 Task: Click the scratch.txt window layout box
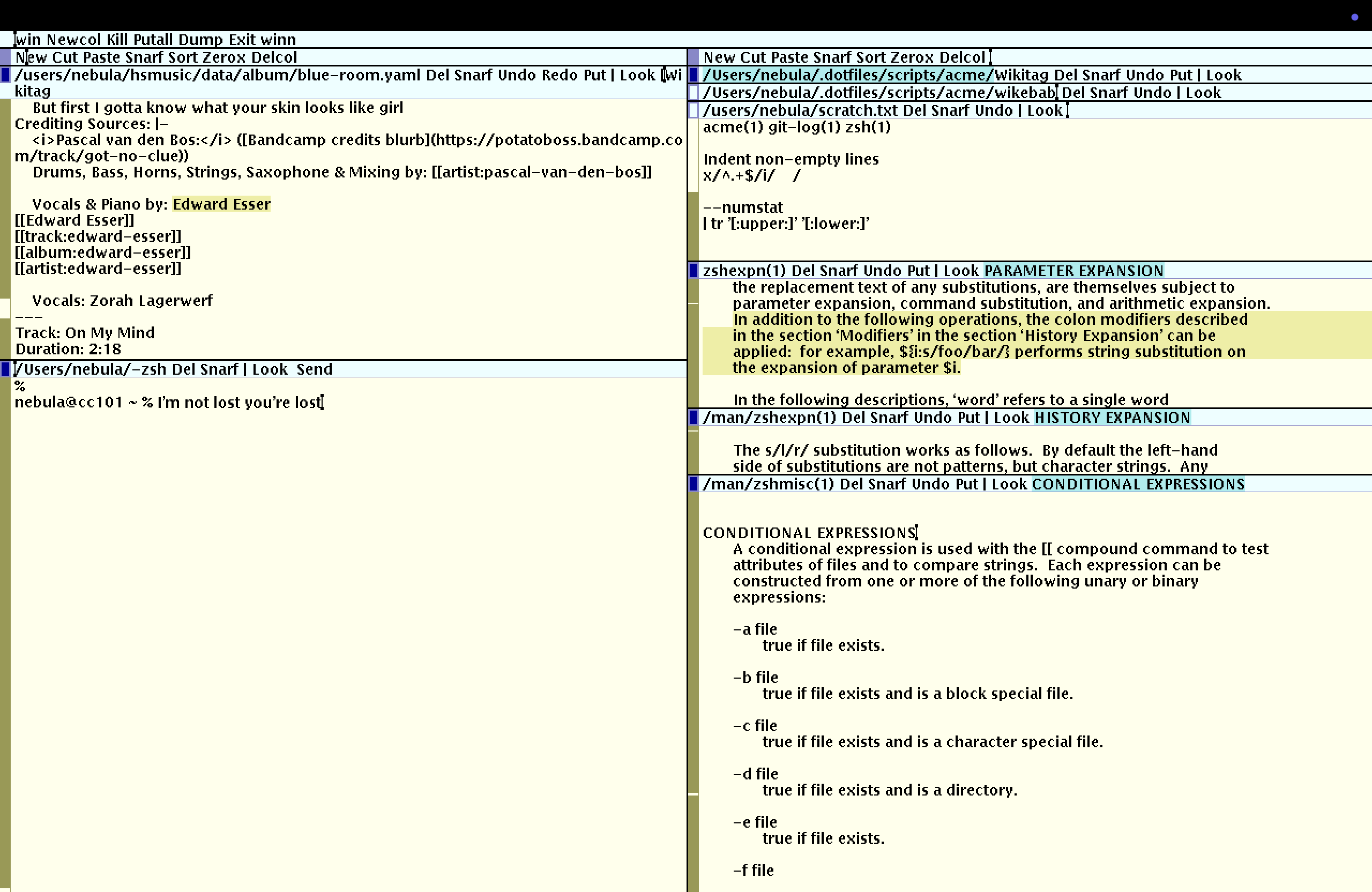(694, 111)
